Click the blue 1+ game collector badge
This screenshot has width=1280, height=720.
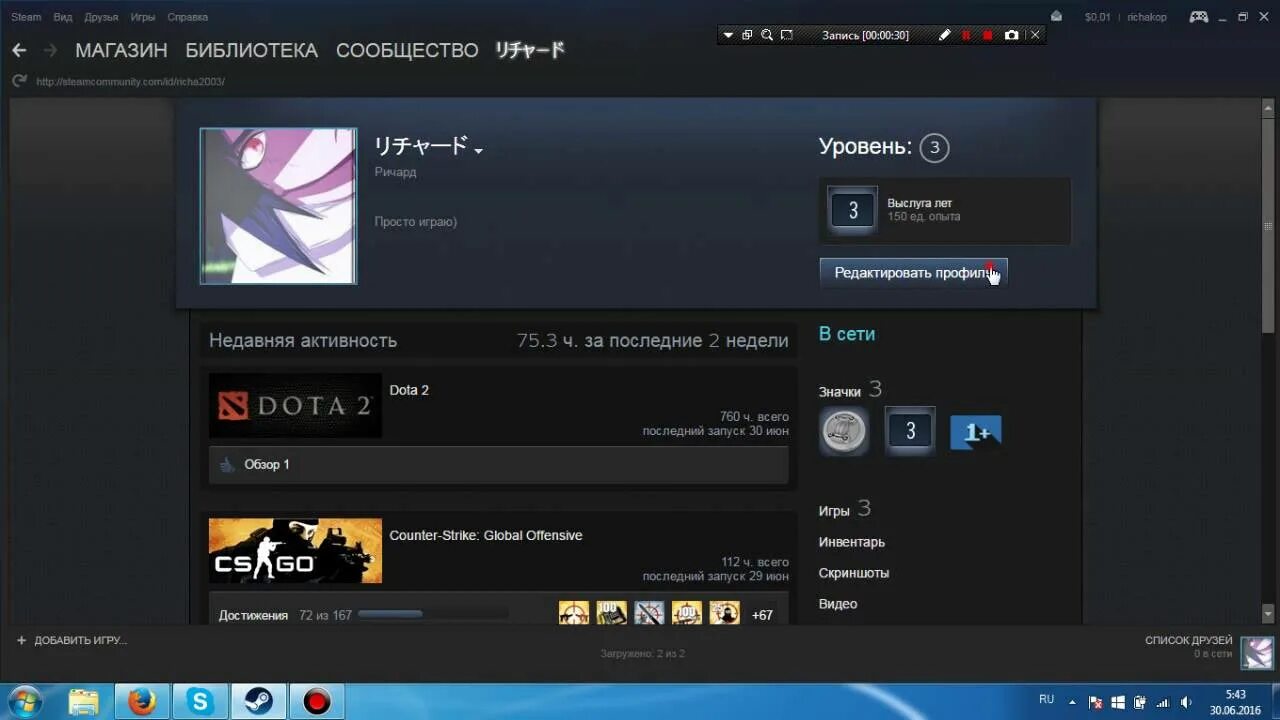976,432
